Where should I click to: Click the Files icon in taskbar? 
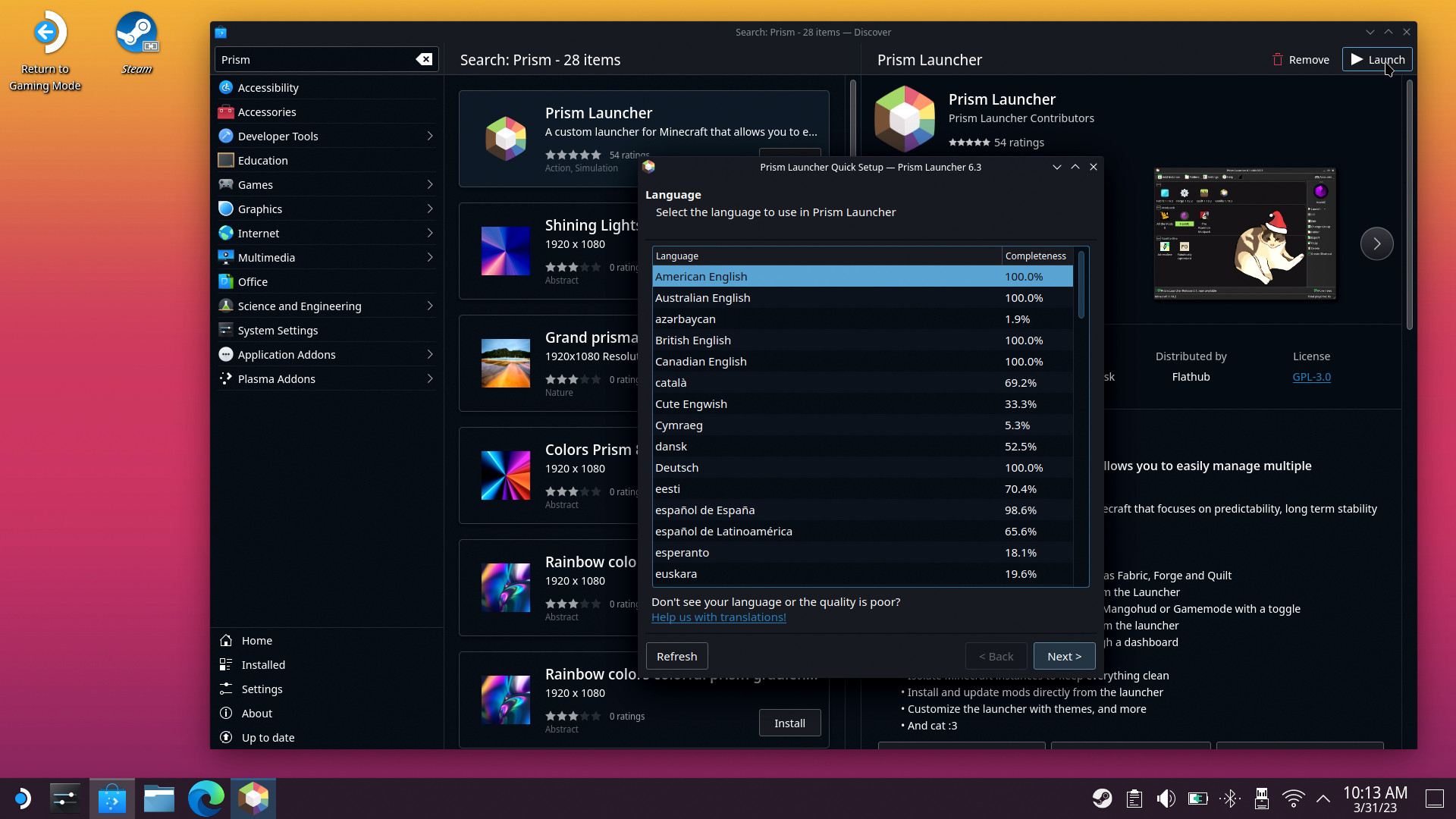pyautogui.click(x=159, y=798)
